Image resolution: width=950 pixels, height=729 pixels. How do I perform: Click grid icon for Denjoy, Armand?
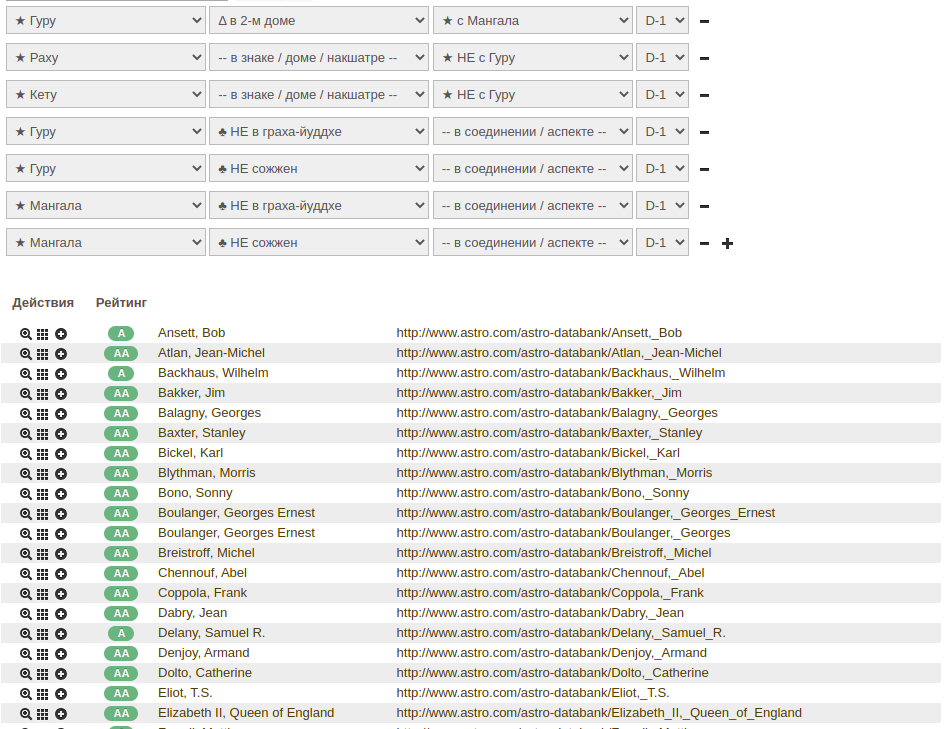click(x=42, y=654)
